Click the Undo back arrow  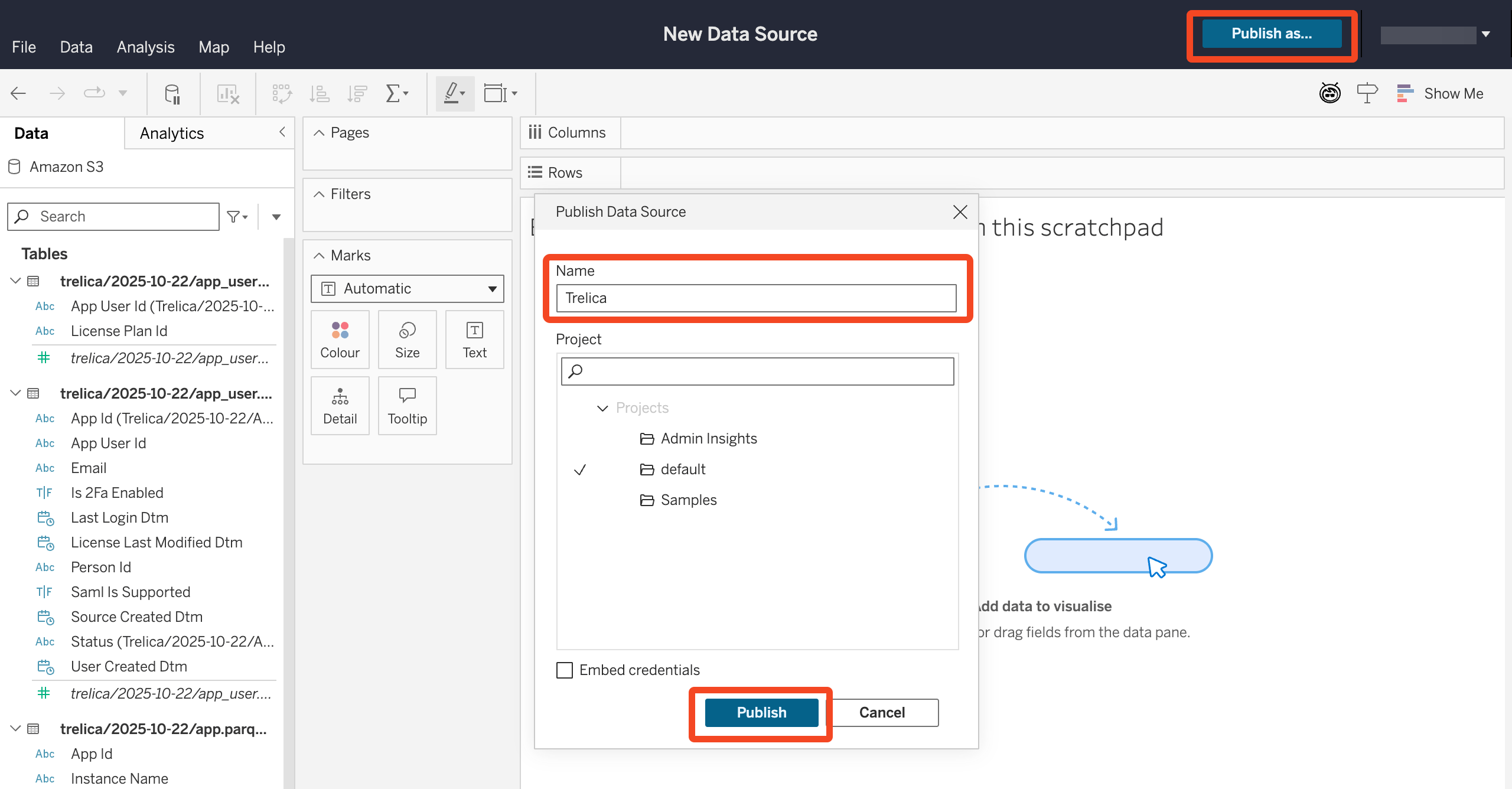tap(19, 93)
